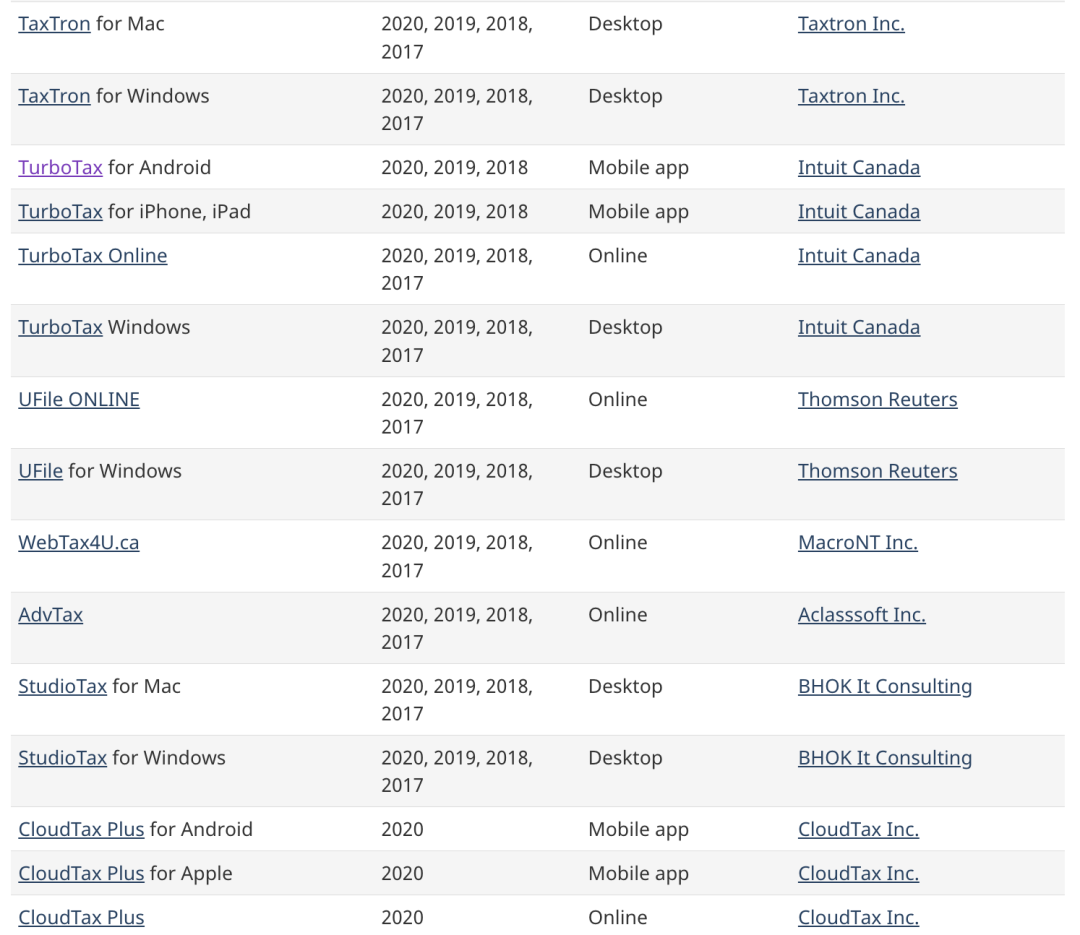The height and width of the screenshot is (935, 1080).
Task: Click the StudioTax link for Mac
Action: coord(62,687)
